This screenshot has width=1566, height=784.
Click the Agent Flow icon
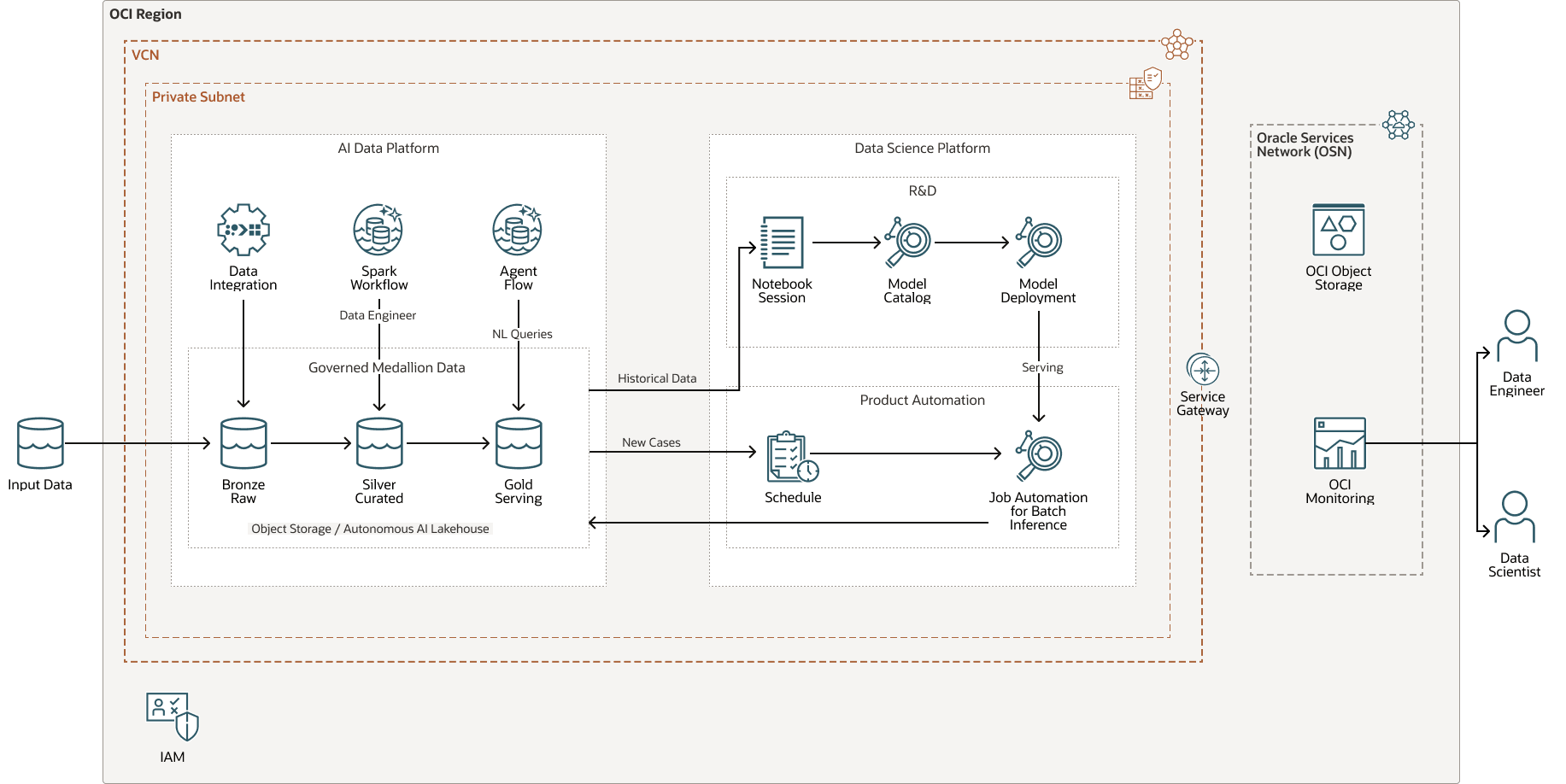(x=518, y=230)
